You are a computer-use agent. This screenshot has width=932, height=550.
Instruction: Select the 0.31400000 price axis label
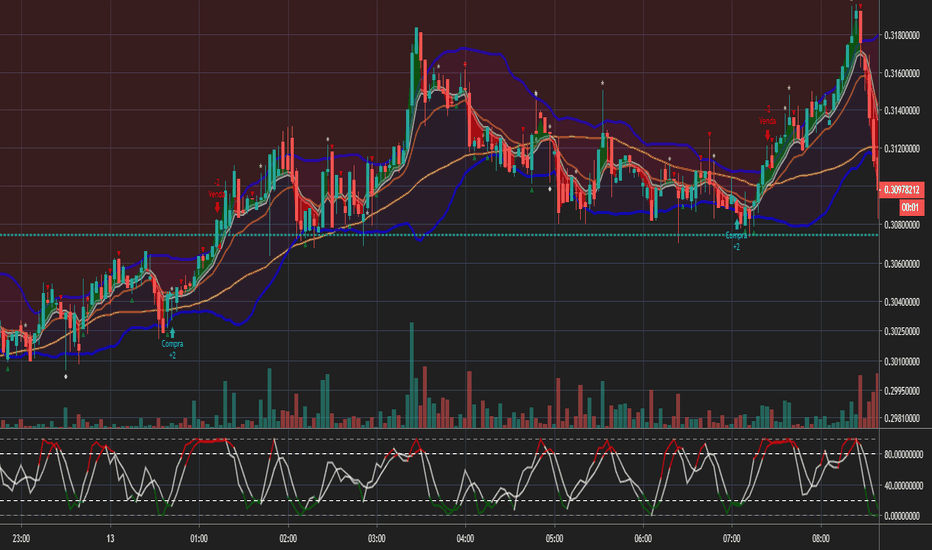pyautogui.click(x=902, y=111)
